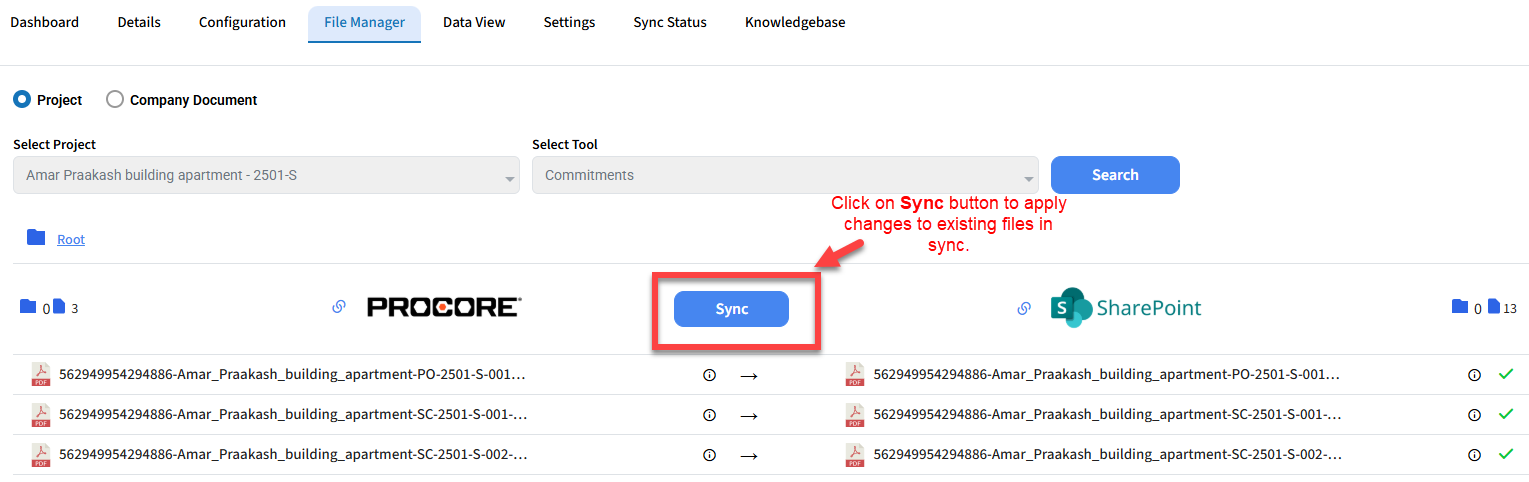The image size is (1529, 482).
Task: Expand the Select Project dropdown
Action: (x=266, y=175)
